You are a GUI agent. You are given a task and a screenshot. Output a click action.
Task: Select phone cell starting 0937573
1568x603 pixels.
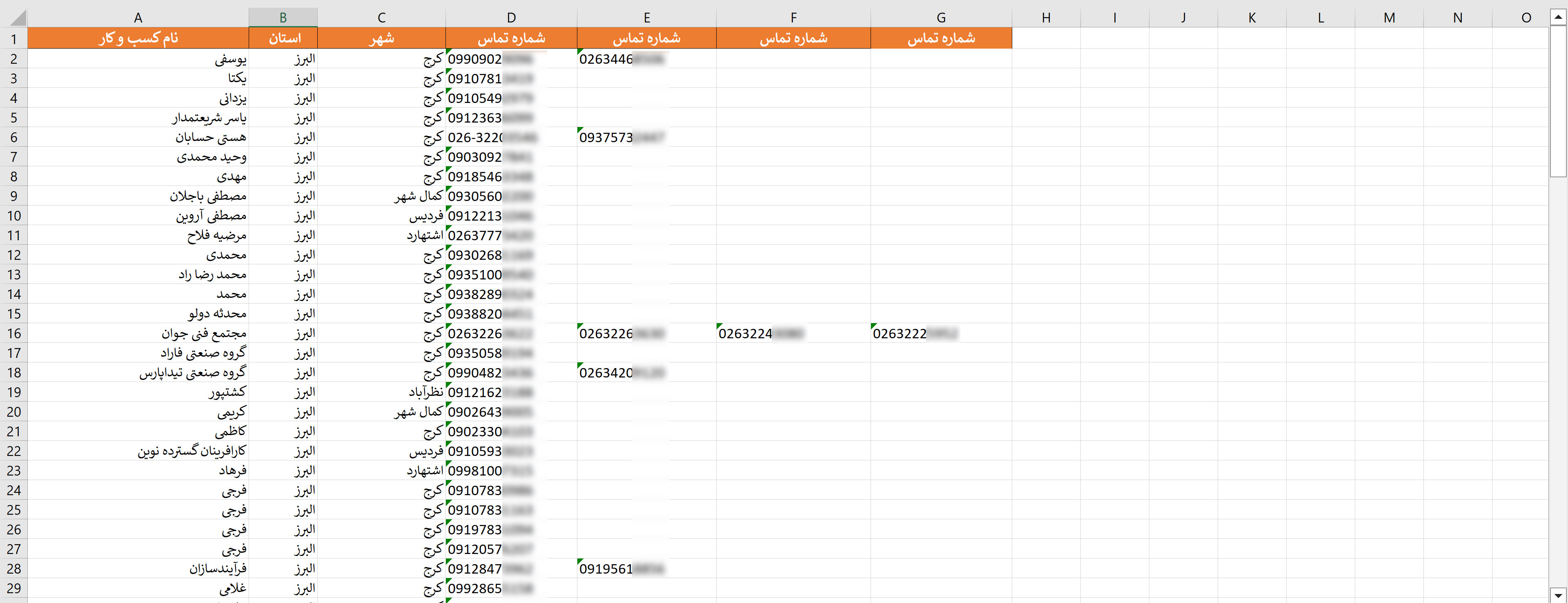646,137
